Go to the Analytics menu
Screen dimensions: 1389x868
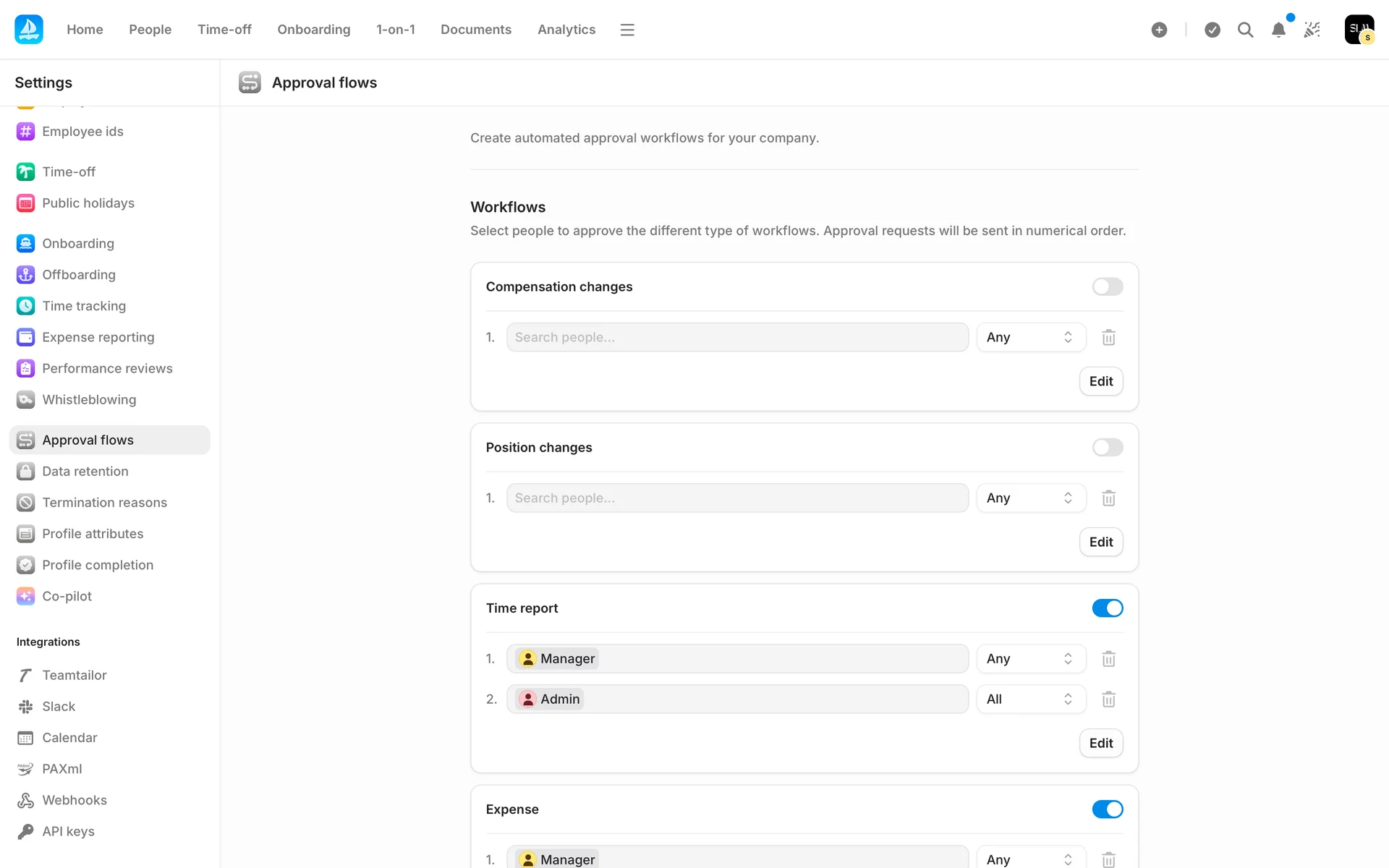click(566, 30)
